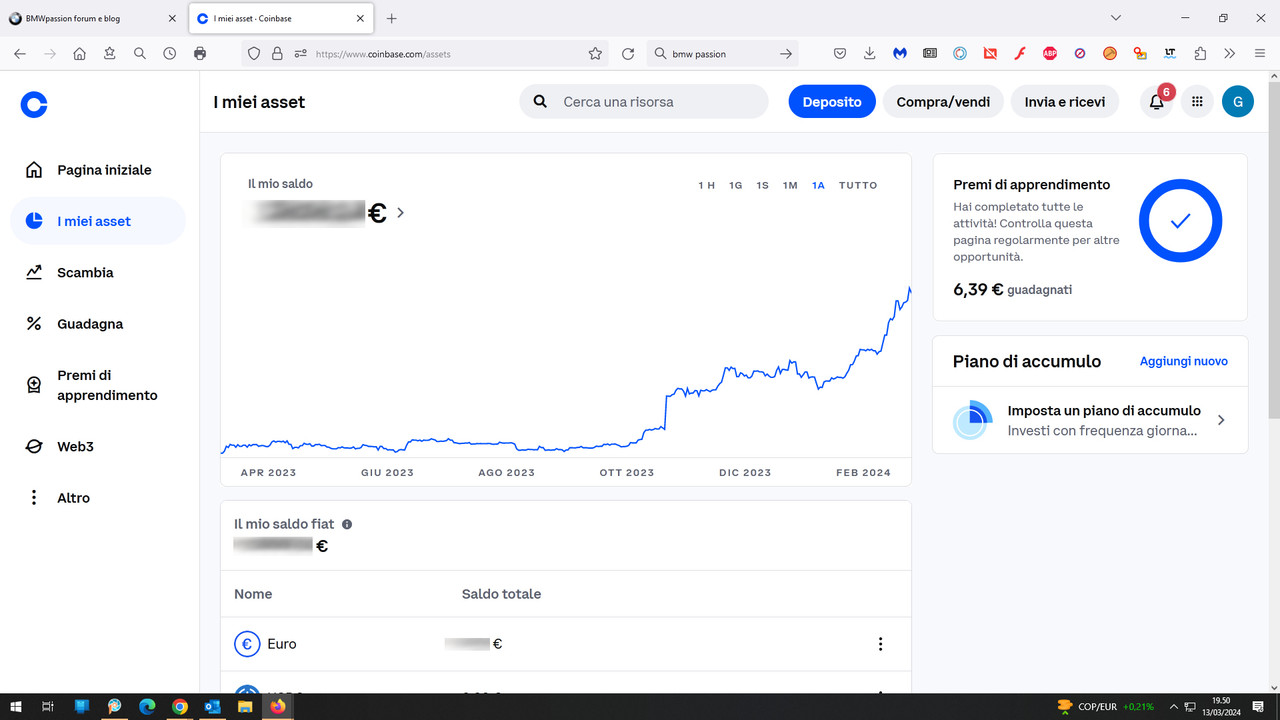Click the 6,39 € guadagnati text

(1013, 289)
